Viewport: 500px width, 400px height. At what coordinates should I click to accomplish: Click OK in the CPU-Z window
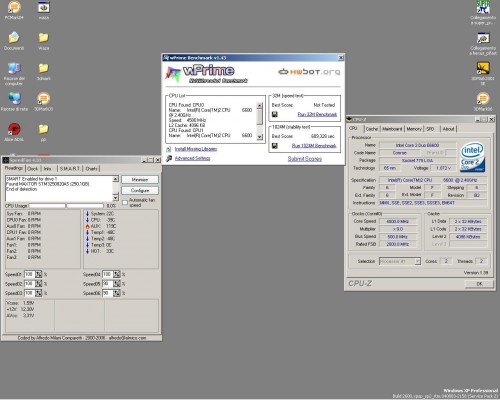coord(479,284)
